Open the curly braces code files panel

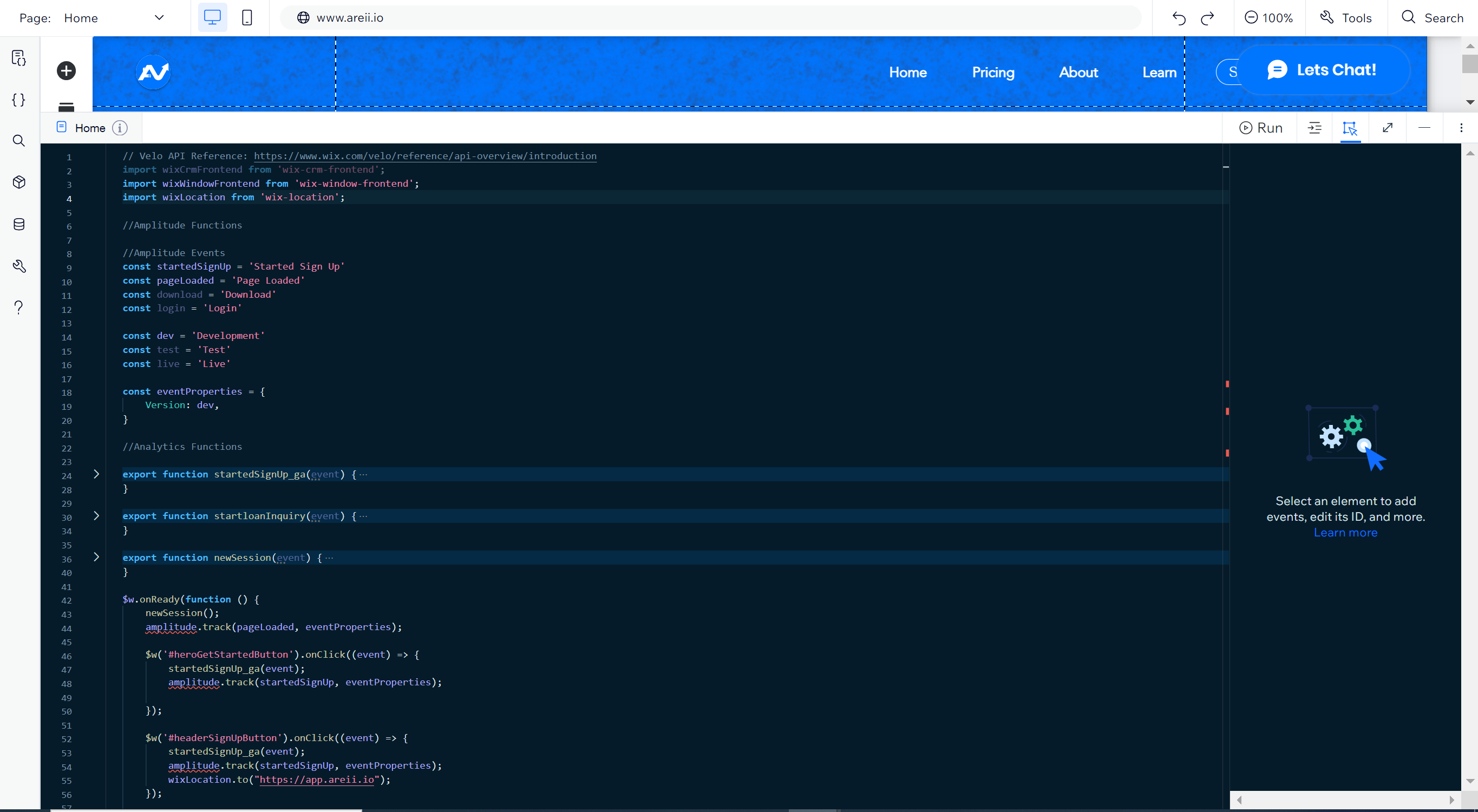[x=19, y=100]
